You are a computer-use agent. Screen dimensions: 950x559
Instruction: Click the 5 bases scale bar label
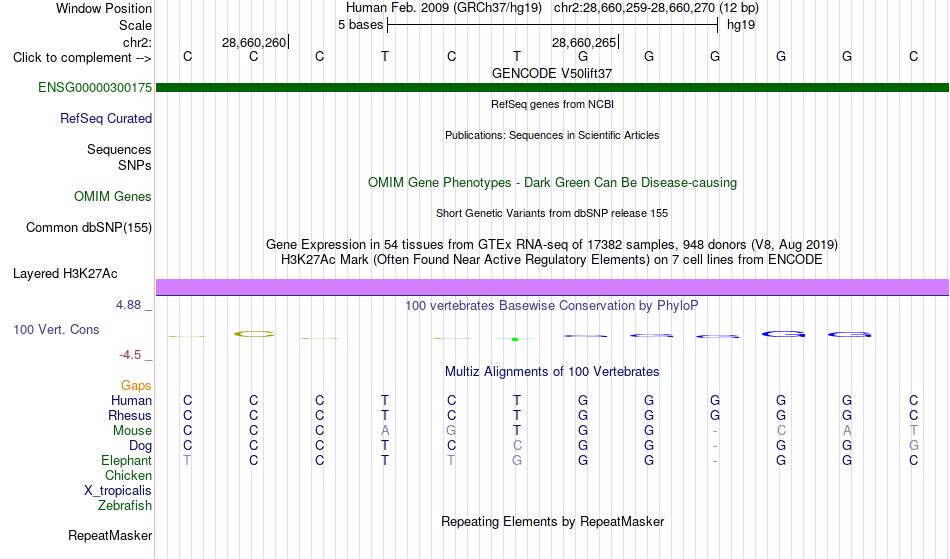(360, 25)
